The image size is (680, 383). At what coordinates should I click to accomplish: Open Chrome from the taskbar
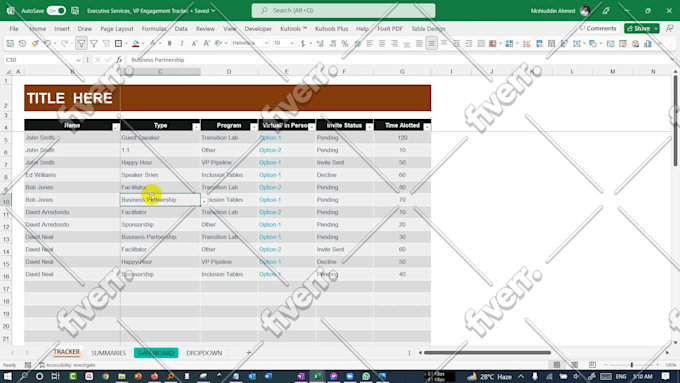pos(105,376)
